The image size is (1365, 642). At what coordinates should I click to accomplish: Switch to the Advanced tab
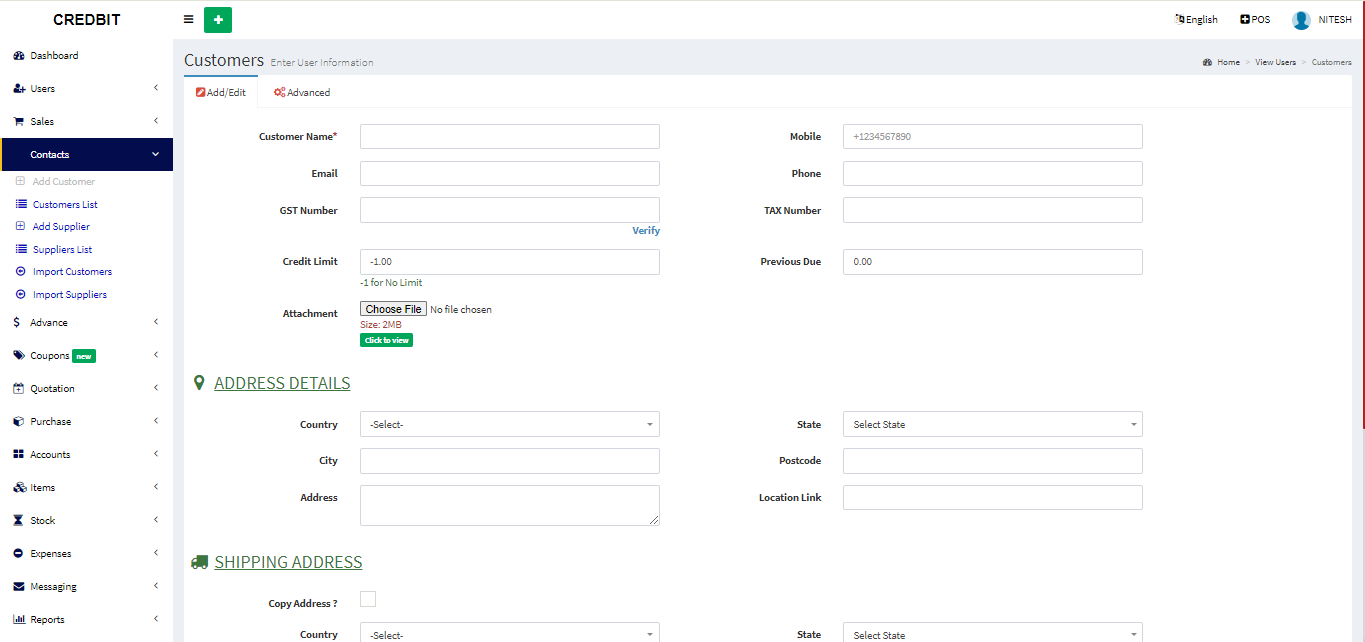pos(302,92)
